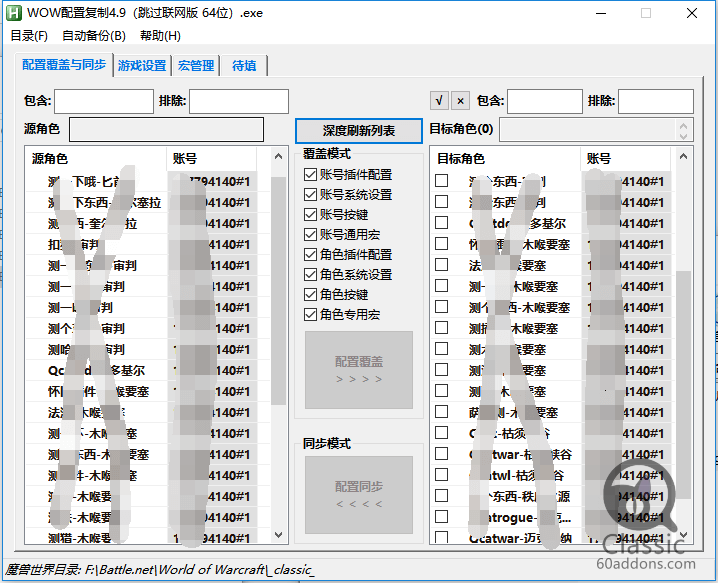Focus the right 包含 filter field
Screen dimensions: 718x583
click(x=545, y=101)
